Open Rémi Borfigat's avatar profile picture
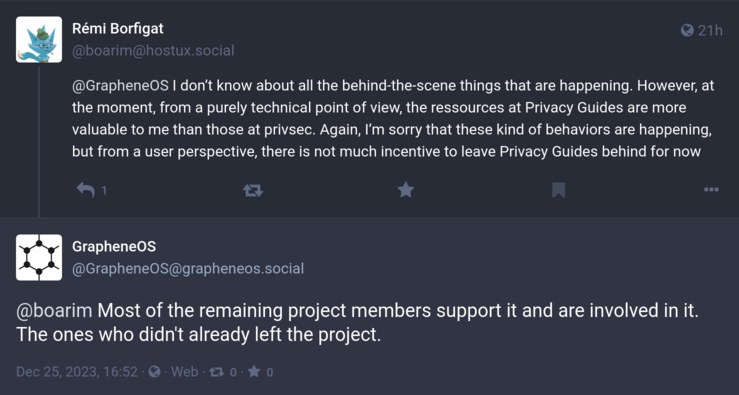Viewport: 739px width, 395px height. tap(39, 40)
